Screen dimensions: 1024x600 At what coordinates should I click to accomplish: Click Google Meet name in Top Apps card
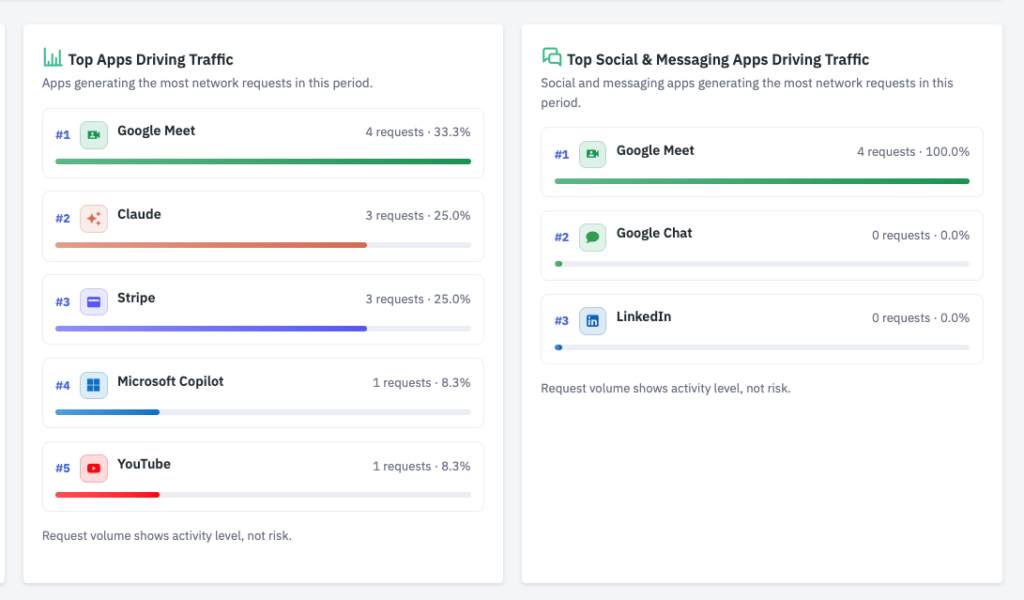point(156,131)
